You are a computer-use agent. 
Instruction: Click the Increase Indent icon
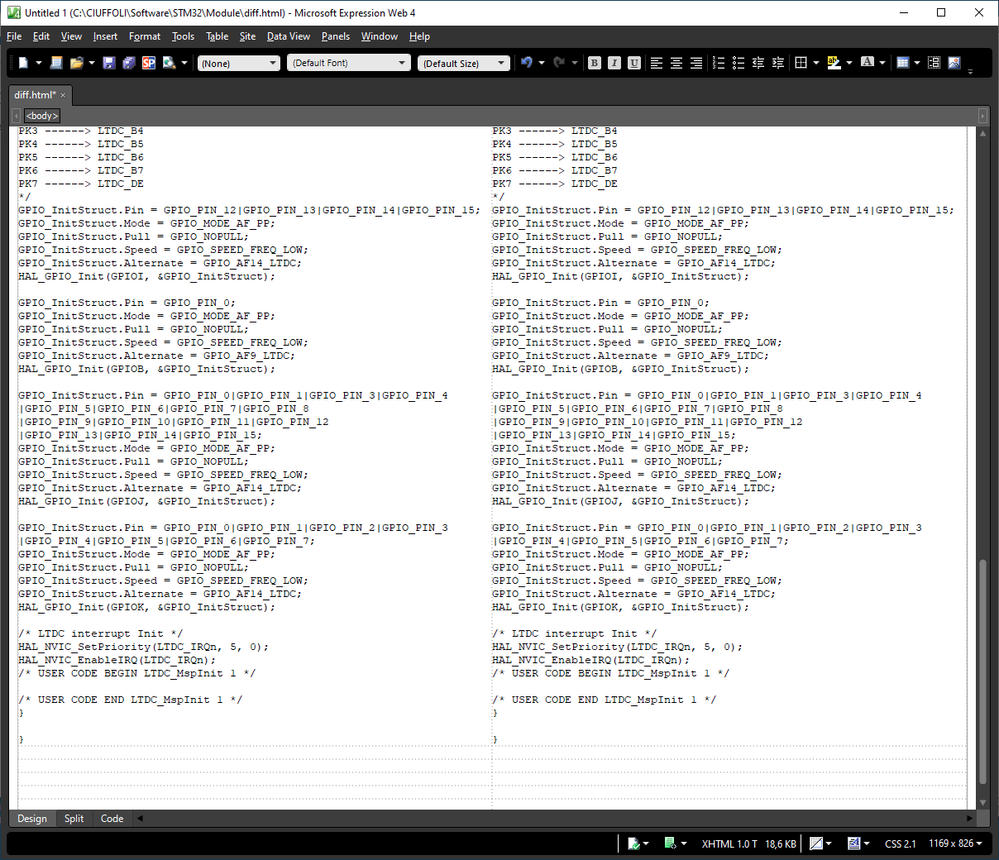point(777,63)
